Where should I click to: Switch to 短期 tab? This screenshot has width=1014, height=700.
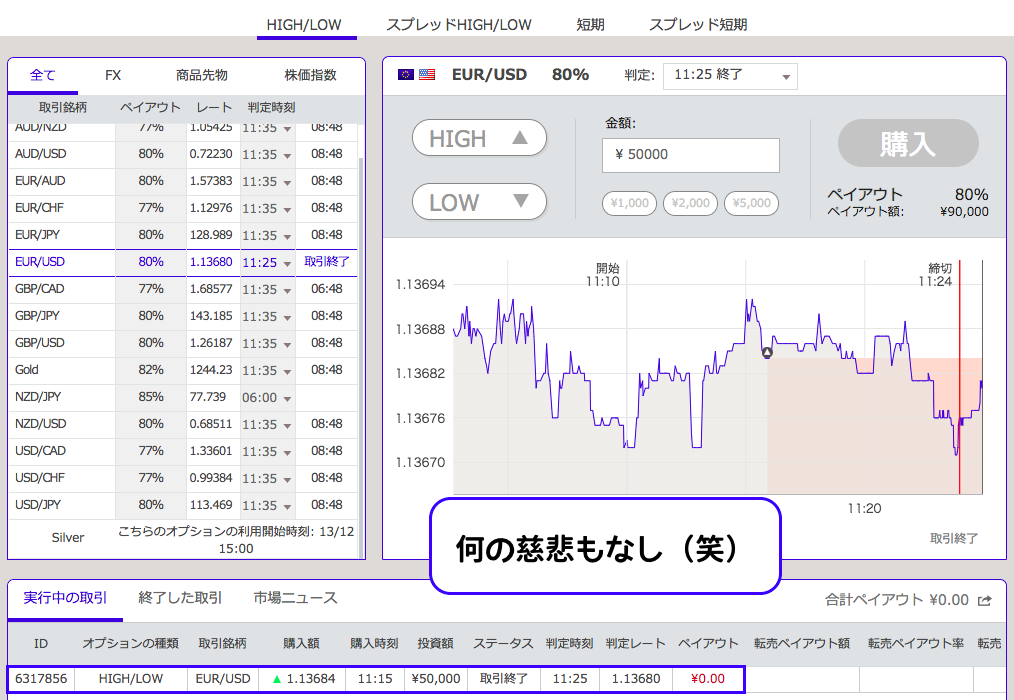pyautogui.click(x=590, y=24)
